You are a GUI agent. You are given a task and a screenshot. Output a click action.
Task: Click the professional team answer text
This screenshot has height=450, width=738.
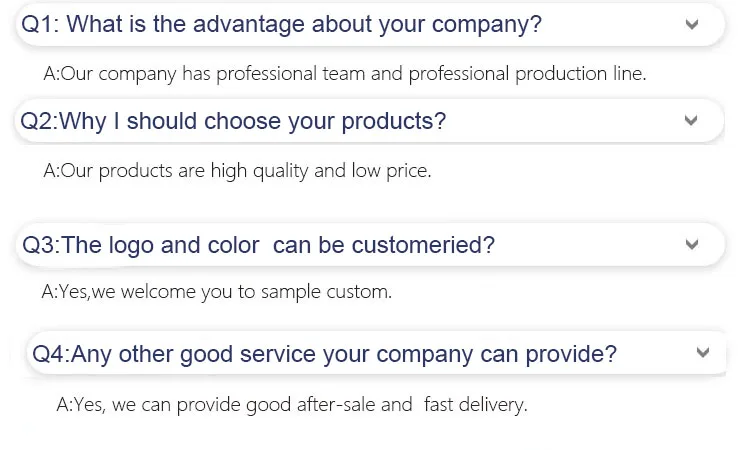[x=346, y=73]
